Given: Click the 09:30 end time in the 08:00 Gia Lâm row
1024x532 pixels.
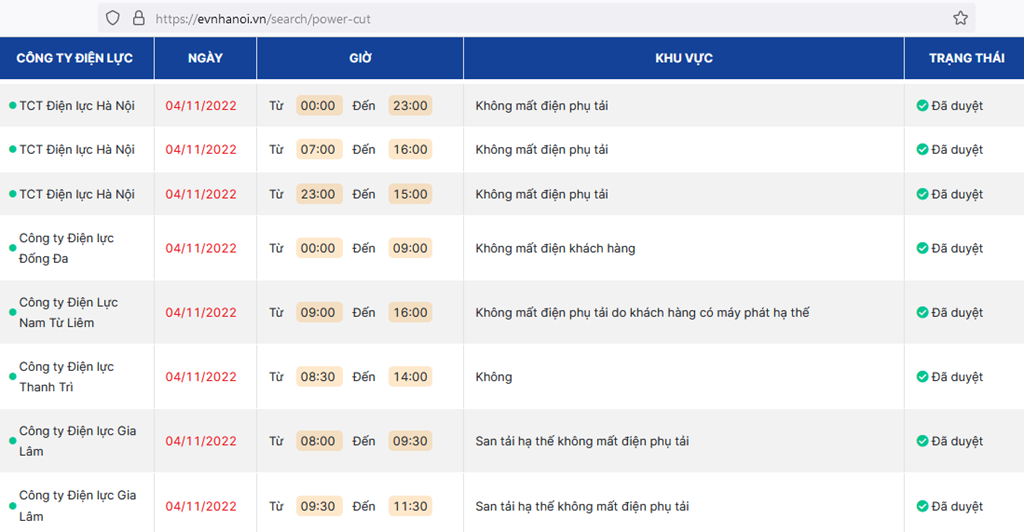Looking at the screenshot, I should [x=410, y=441].
